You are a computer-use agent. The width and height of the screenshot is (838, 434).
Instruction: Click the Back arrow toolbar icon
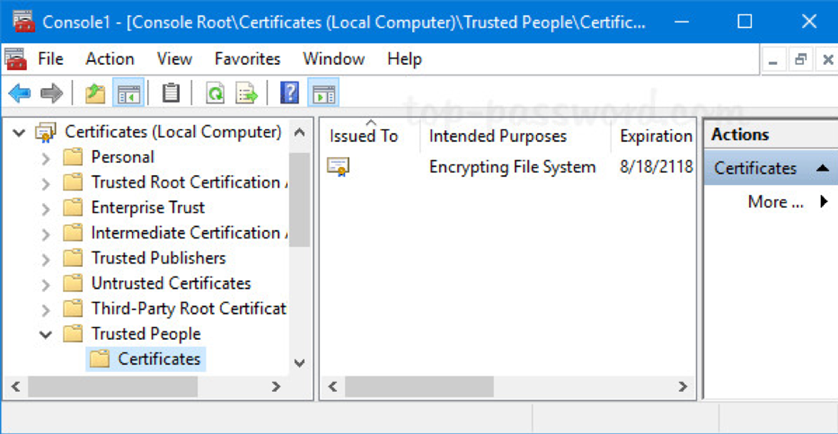[x=19, y=94]
